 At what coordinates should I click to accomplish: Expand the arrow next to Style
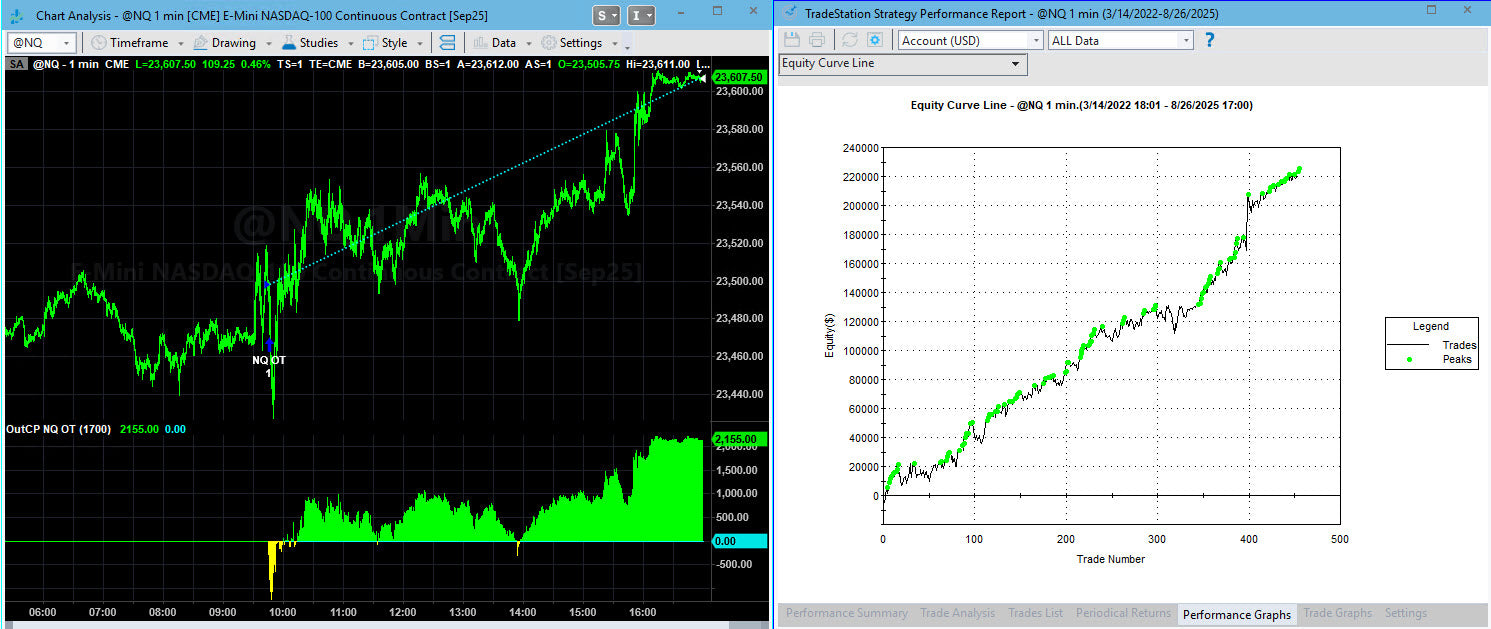click(x=419, y=44)
